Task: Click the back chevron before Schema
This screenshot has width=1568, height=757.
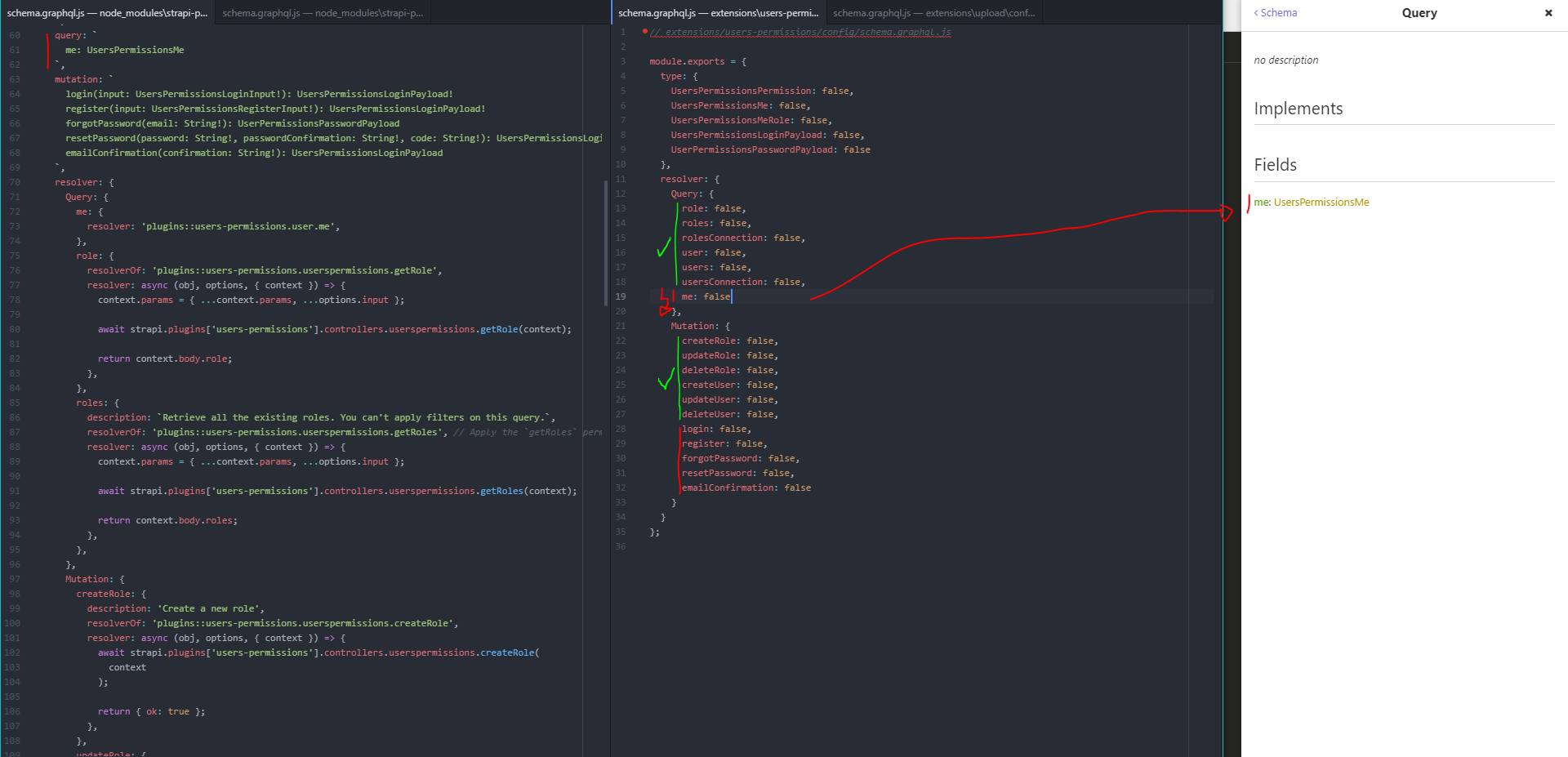Action: tap(1255, 12)
